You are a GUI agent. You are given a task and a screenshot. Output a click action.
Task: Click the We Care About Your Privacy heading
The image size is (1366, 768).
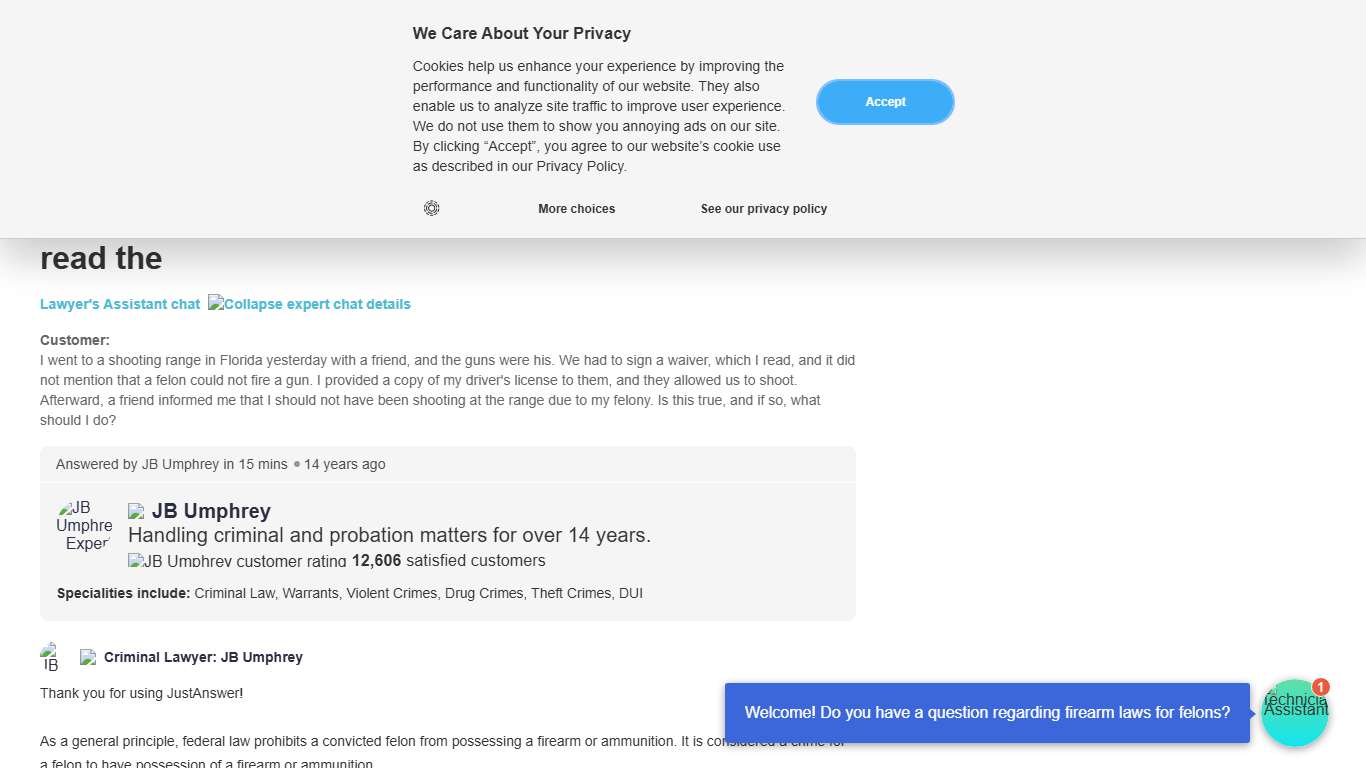[x=521, y=33]
